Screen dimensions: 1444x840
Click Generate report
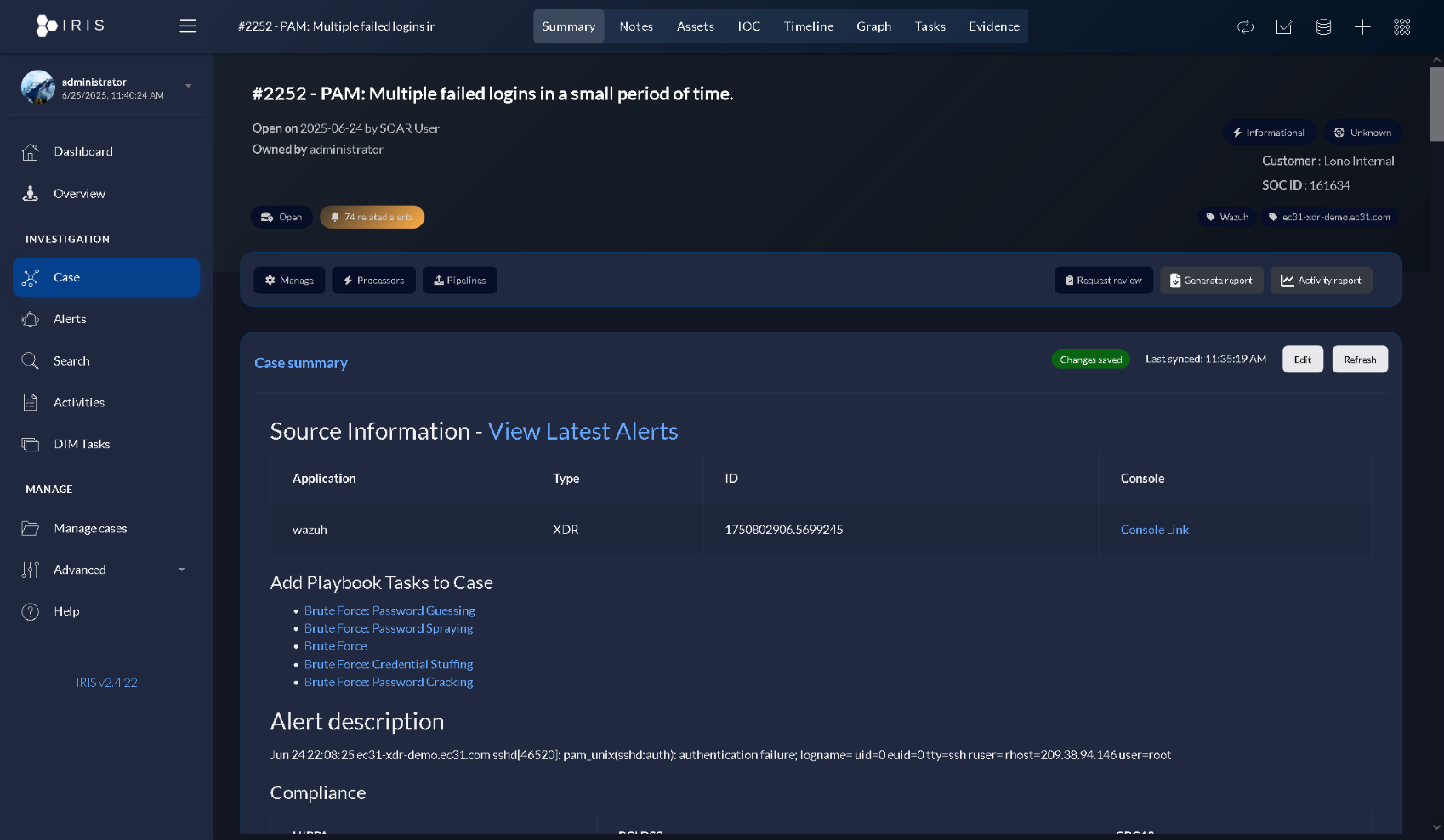pyautogui.click(x=1211, y=281)
